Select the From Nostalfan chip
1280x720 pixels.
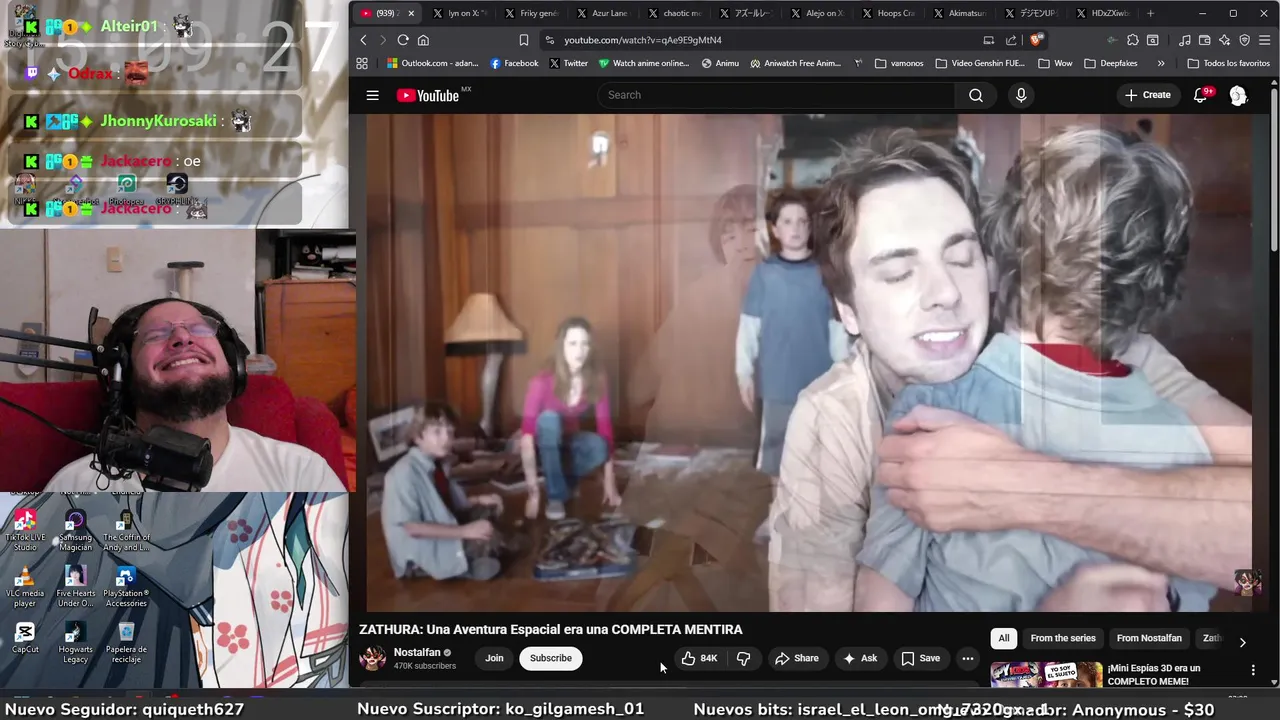tap(1149, 638)
